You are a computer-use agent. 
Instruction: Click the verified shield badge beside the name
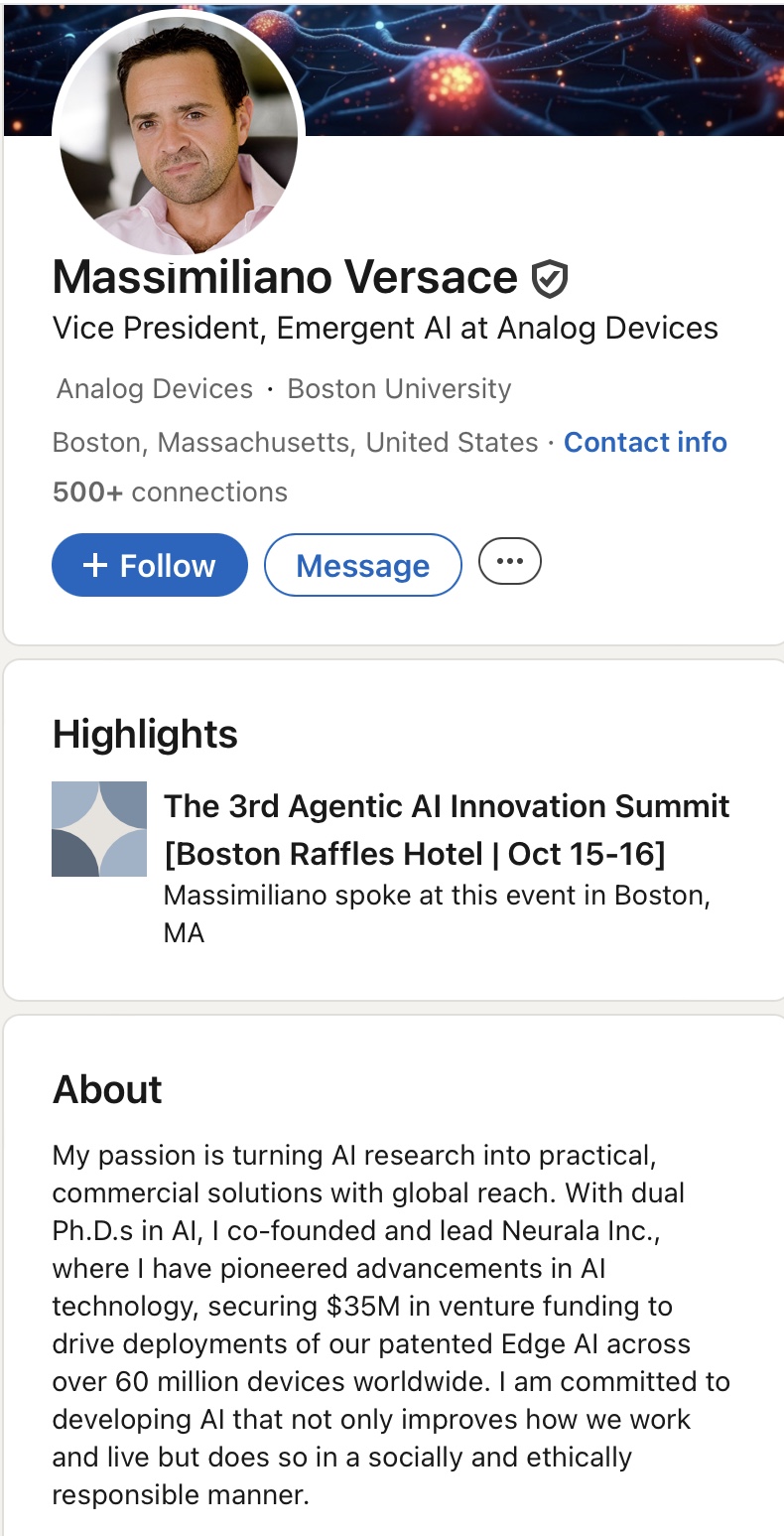[x=549, y=279]
